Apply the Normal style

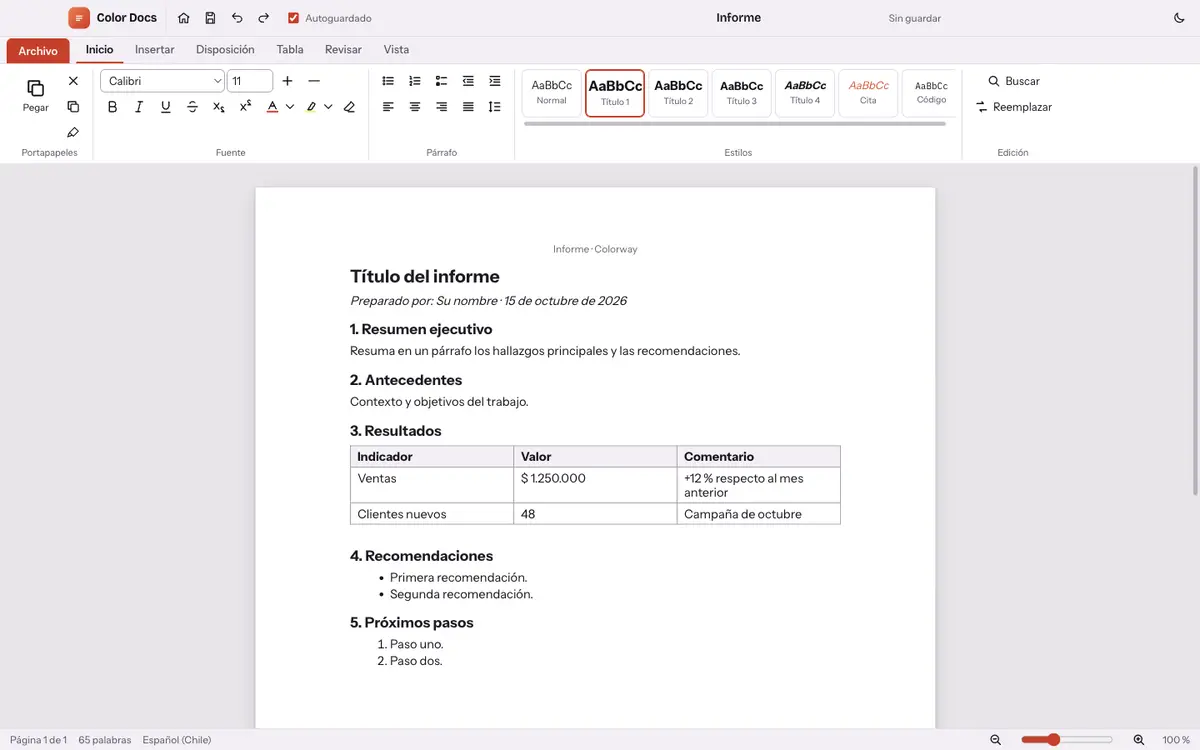(x=552, y=93)
